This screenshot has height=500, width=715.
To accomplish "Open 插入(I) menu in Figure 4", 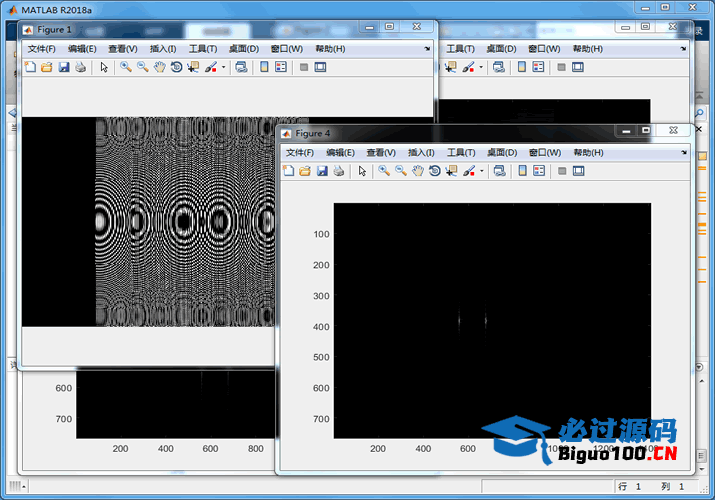I will pos(421,152).
